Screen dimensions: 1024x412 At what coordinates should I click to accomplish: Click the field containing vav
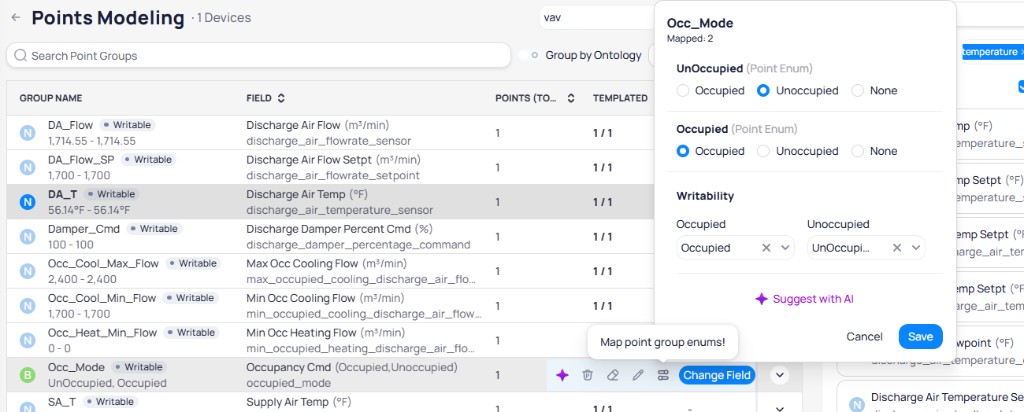[597, 18]
